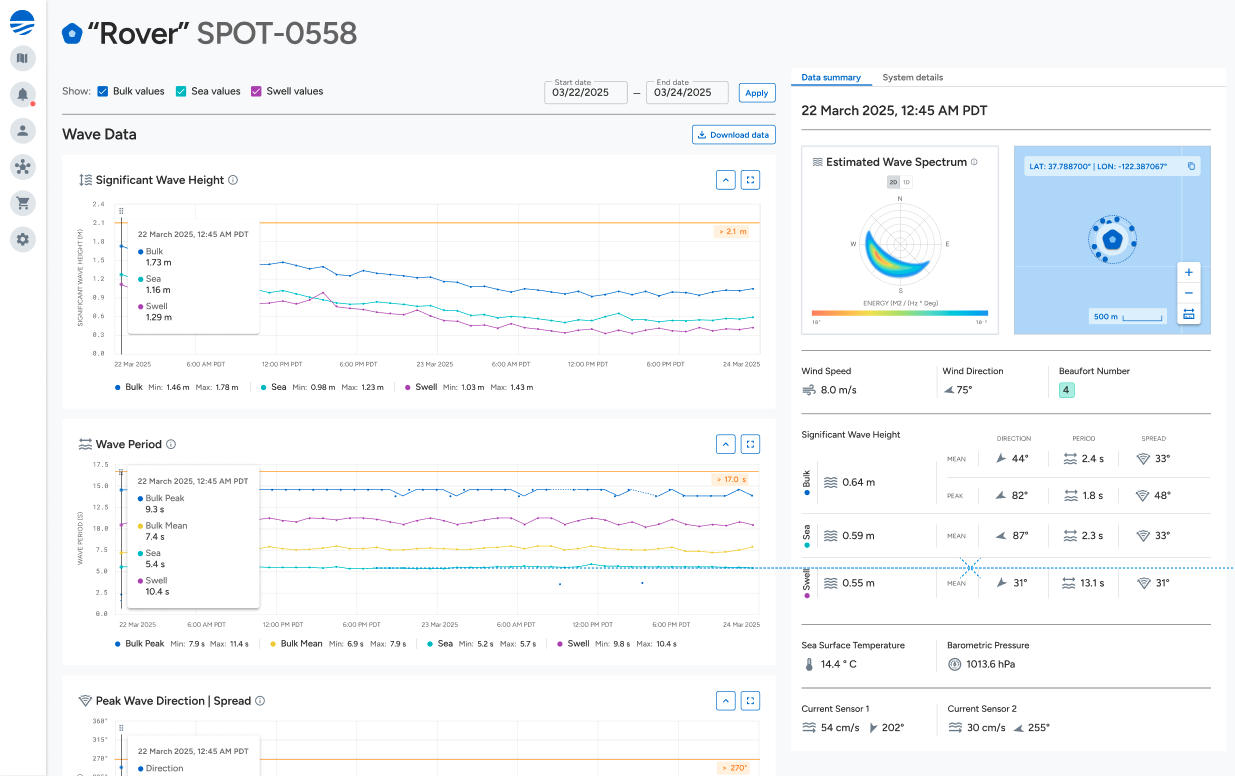Expand Wave Period chart to fullscreen
The width and height of the screenshot is (1235, 776).
click(751, 444)
